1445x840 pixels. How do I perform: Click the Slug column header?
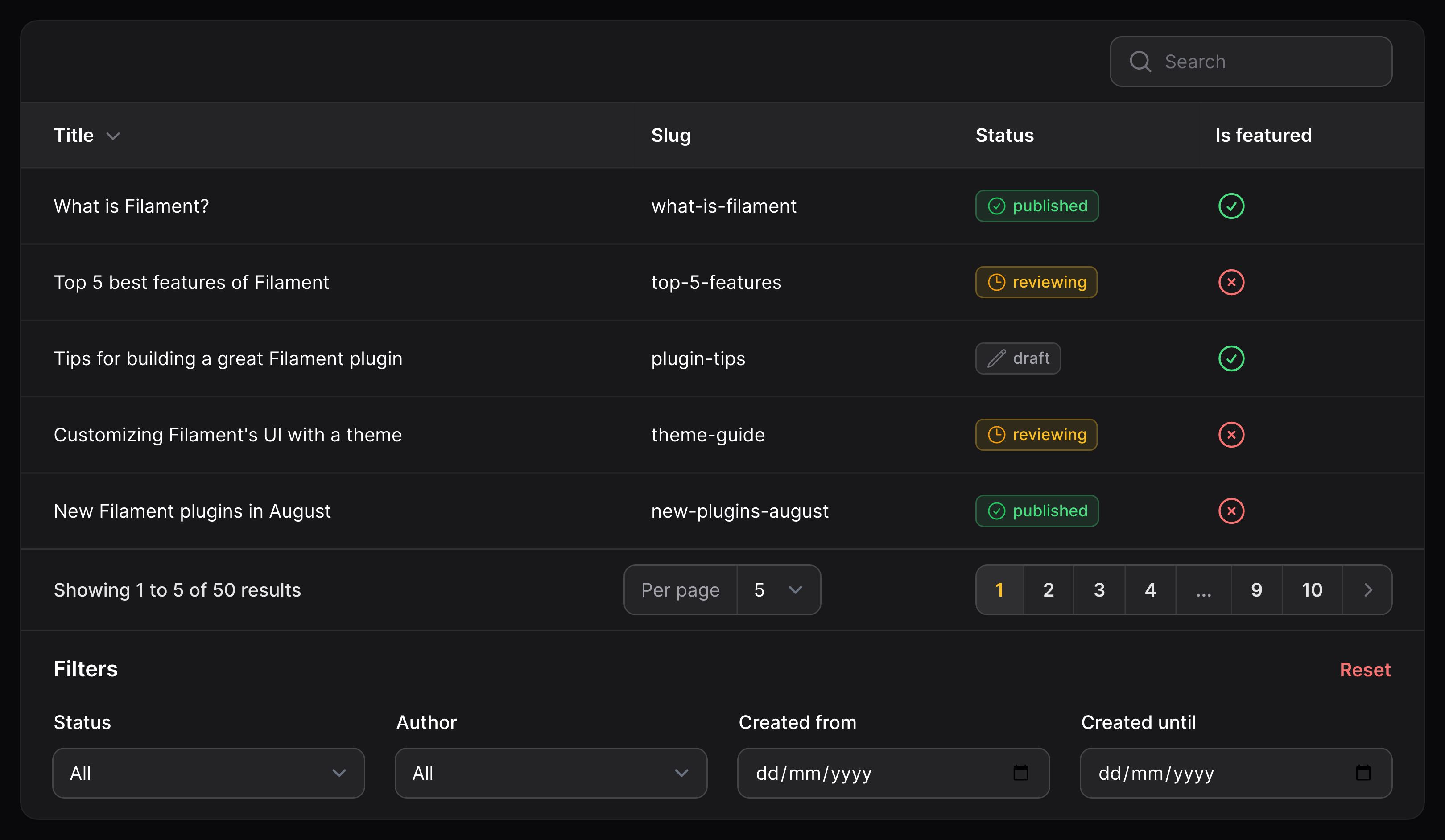671,135
